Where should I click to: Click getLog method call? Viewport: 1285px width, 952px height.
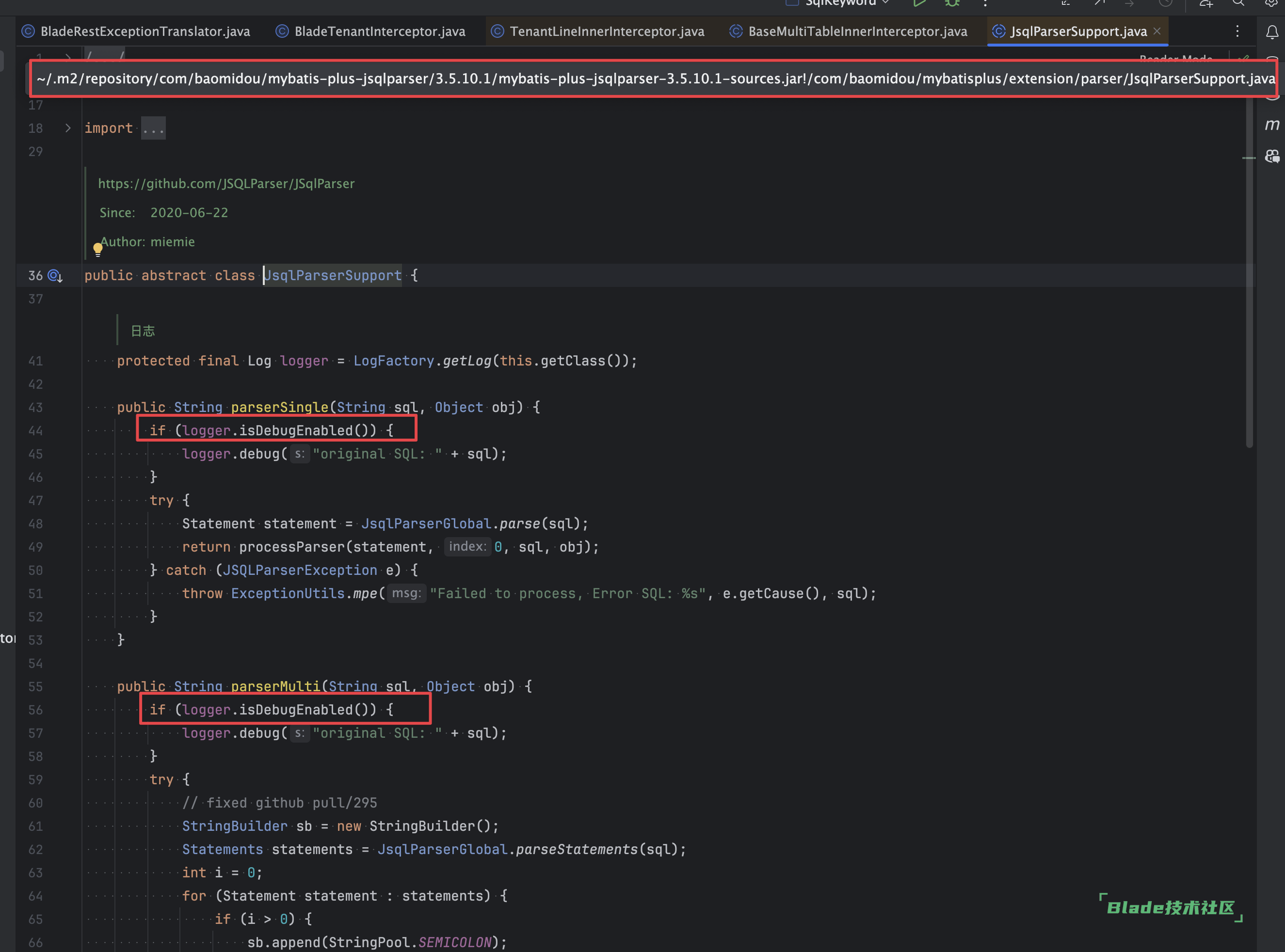point(467,361)
